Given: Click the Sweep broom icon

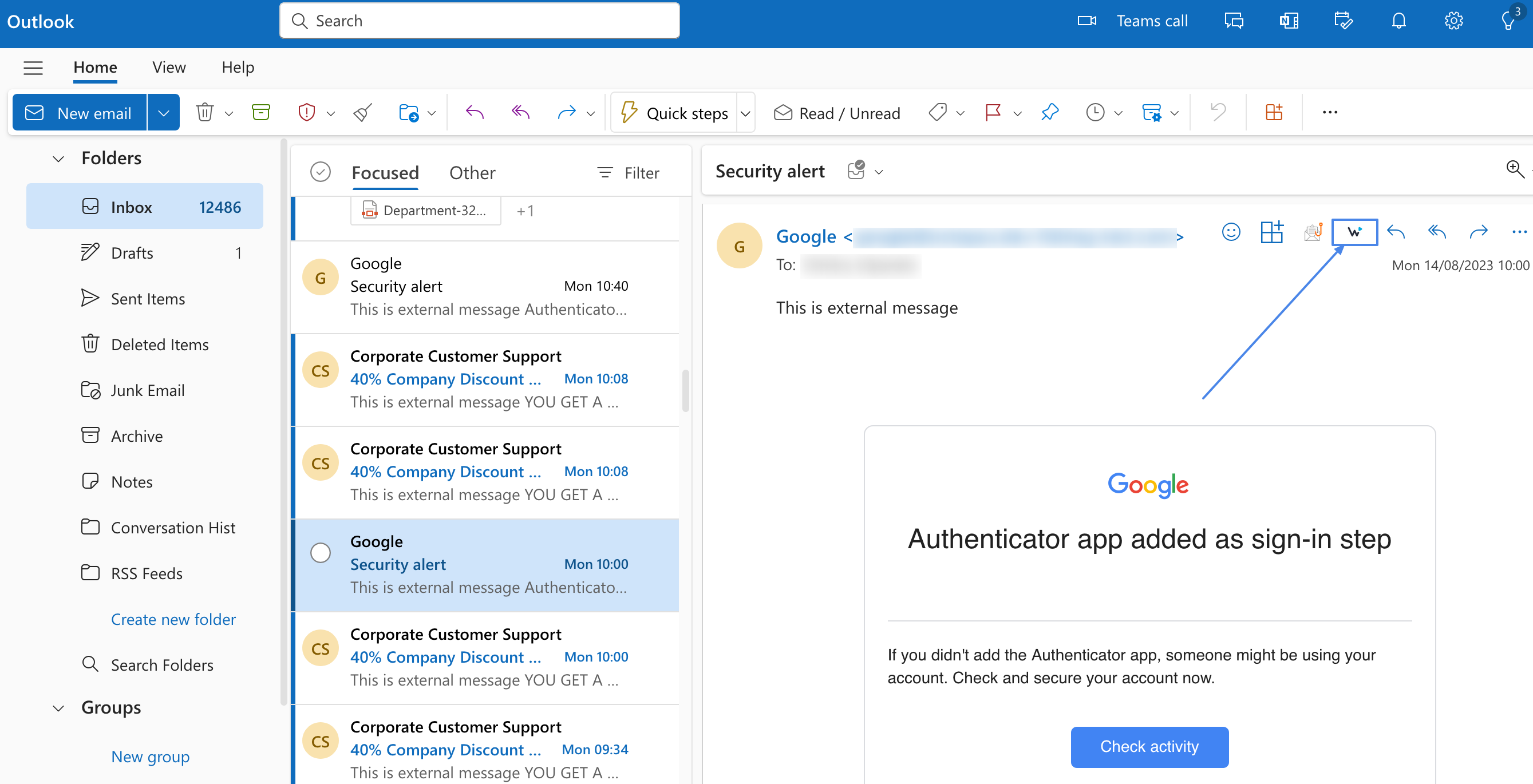Looking at the screenshot, I should [x=361, y=112].
